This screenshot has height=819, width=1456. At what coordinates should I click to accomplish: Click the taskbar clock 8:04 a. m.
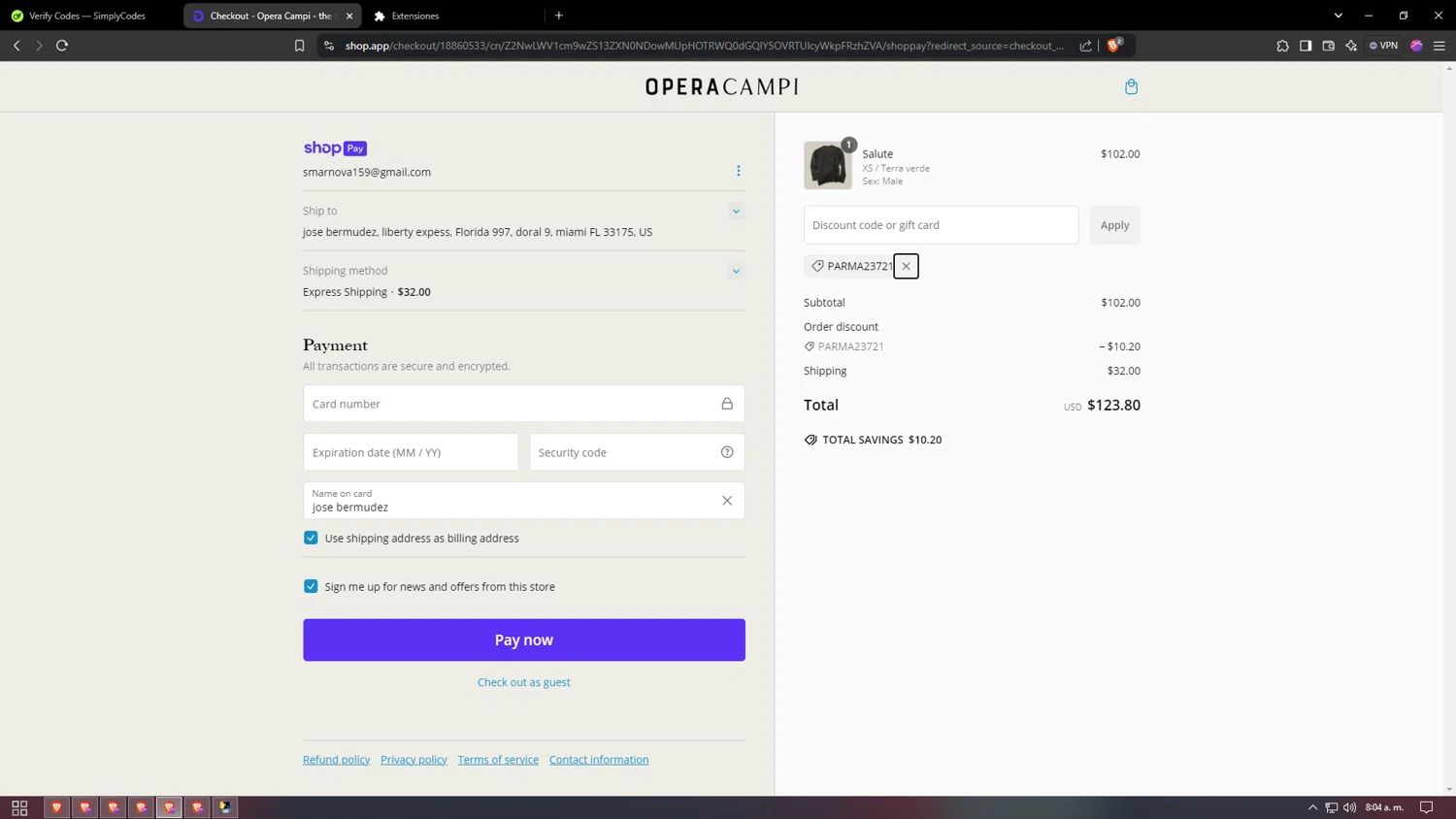click(x=1384, y=807)
